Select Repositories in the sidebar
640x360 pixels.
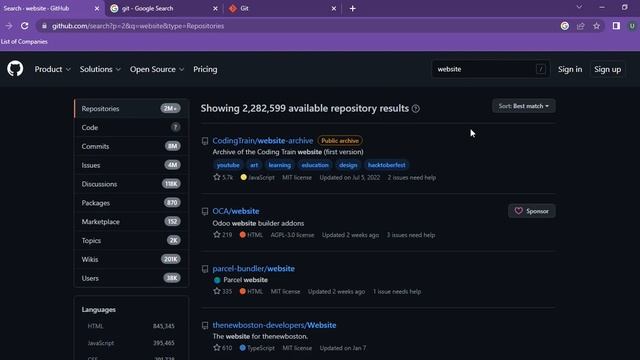(x=131, y=109)
